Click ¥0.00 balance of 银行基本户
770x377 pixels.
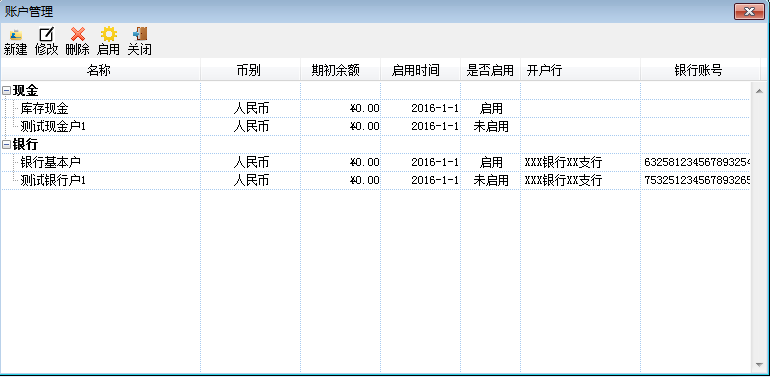[x=364, y=162]
